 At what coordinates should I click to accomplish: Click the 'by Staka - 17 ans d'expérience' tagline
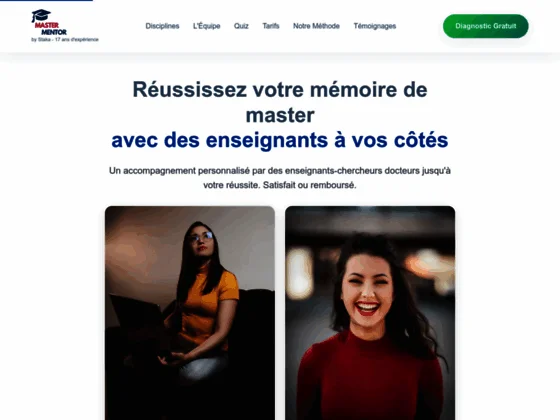(x=65, y=40)
